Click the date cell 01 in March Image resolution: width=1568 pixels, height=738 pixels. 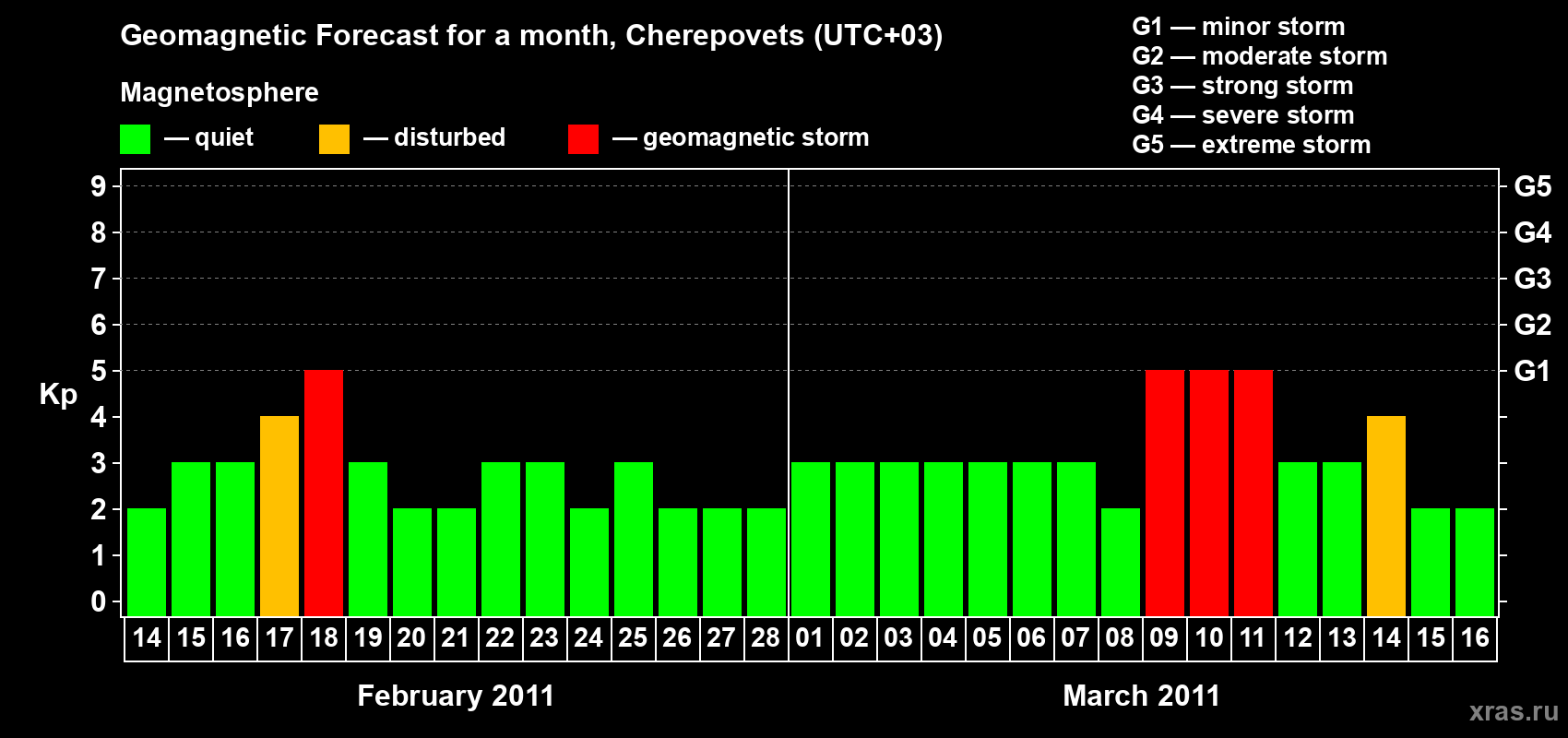tap(810, 638)
